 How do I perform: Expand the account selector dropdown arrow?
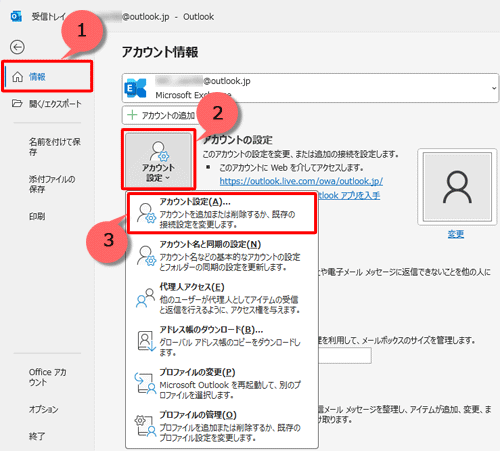click(494, 88)
